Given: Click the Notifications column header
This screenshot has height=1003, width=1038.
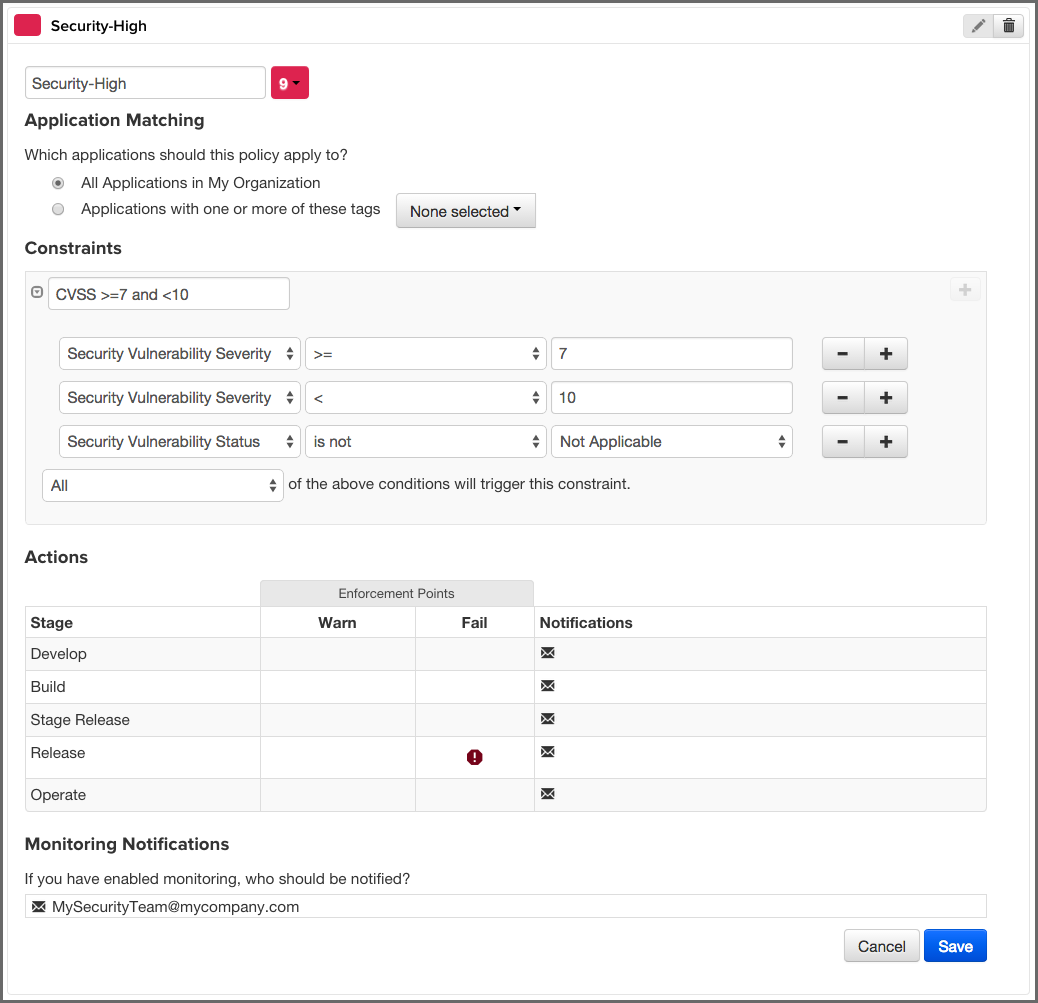Looking at the screenshot, I should pos(585,622).
